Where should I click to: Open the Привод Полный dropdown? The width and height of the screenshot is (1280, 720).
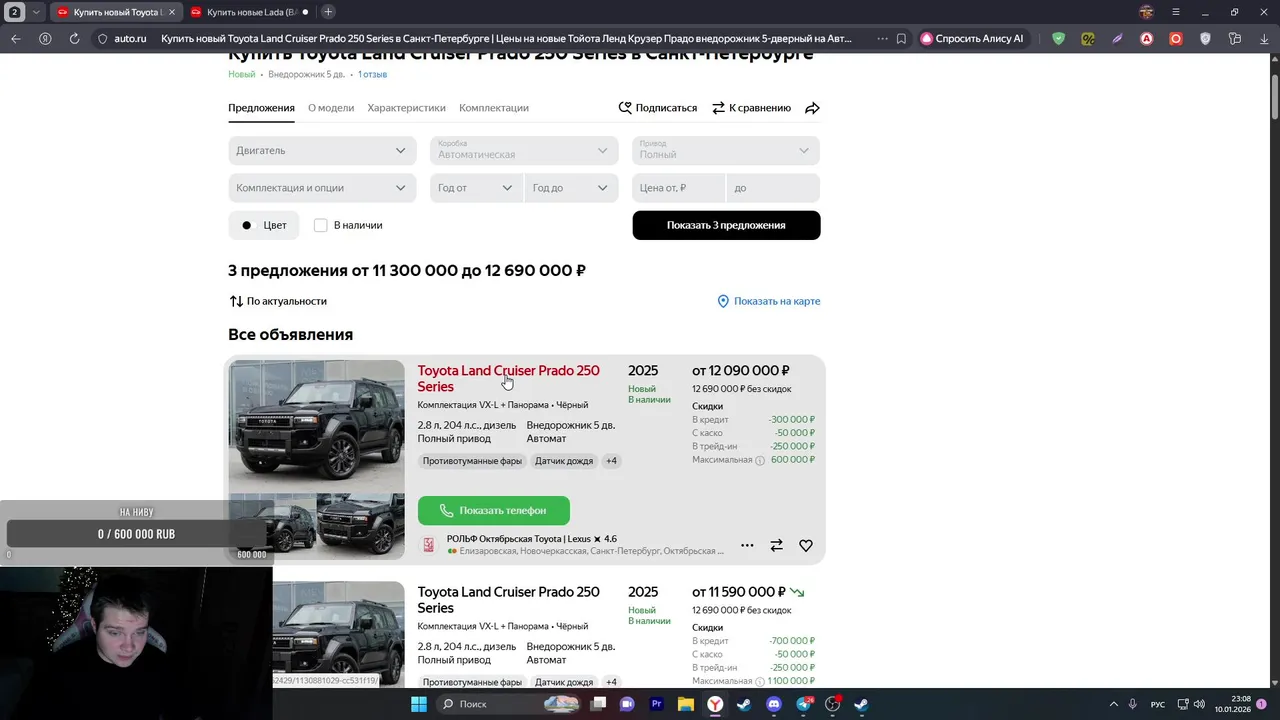[726, 150]
